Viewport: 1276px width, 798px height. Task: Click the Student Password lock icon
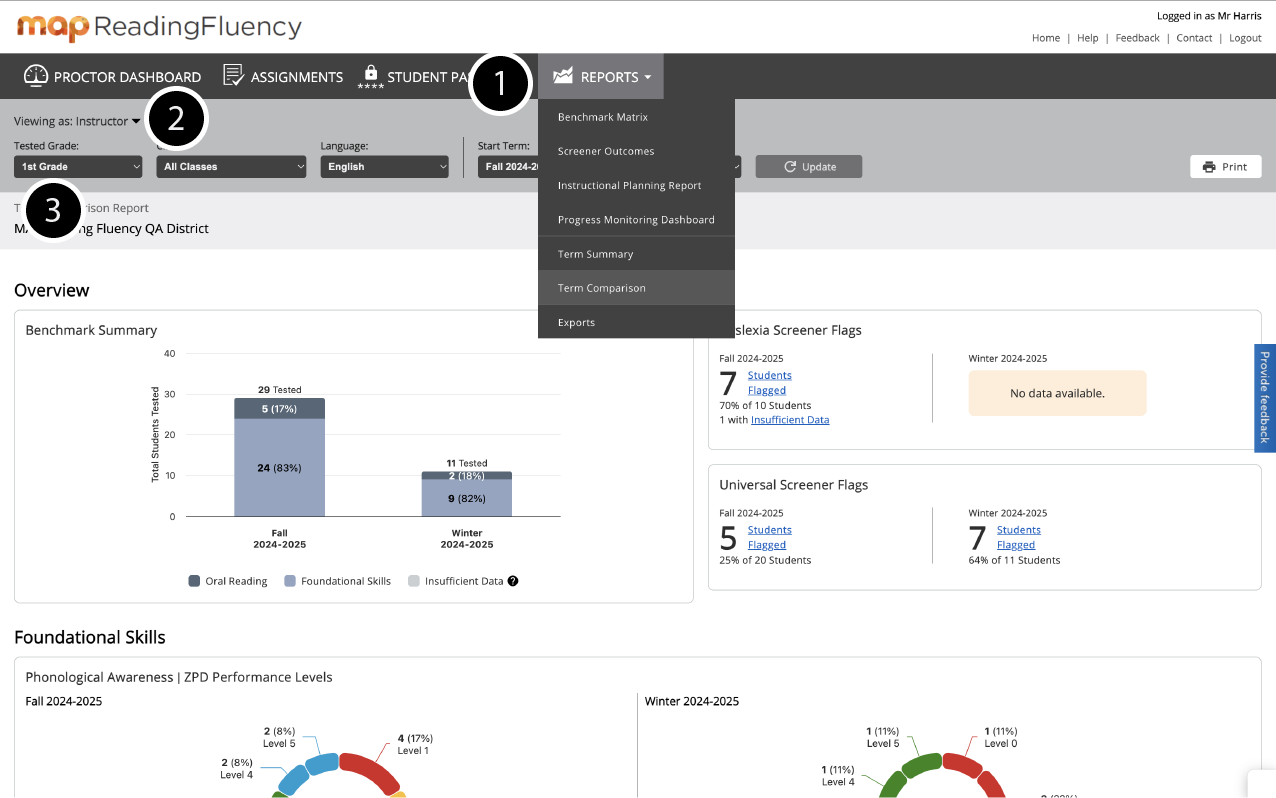(370, 74)
